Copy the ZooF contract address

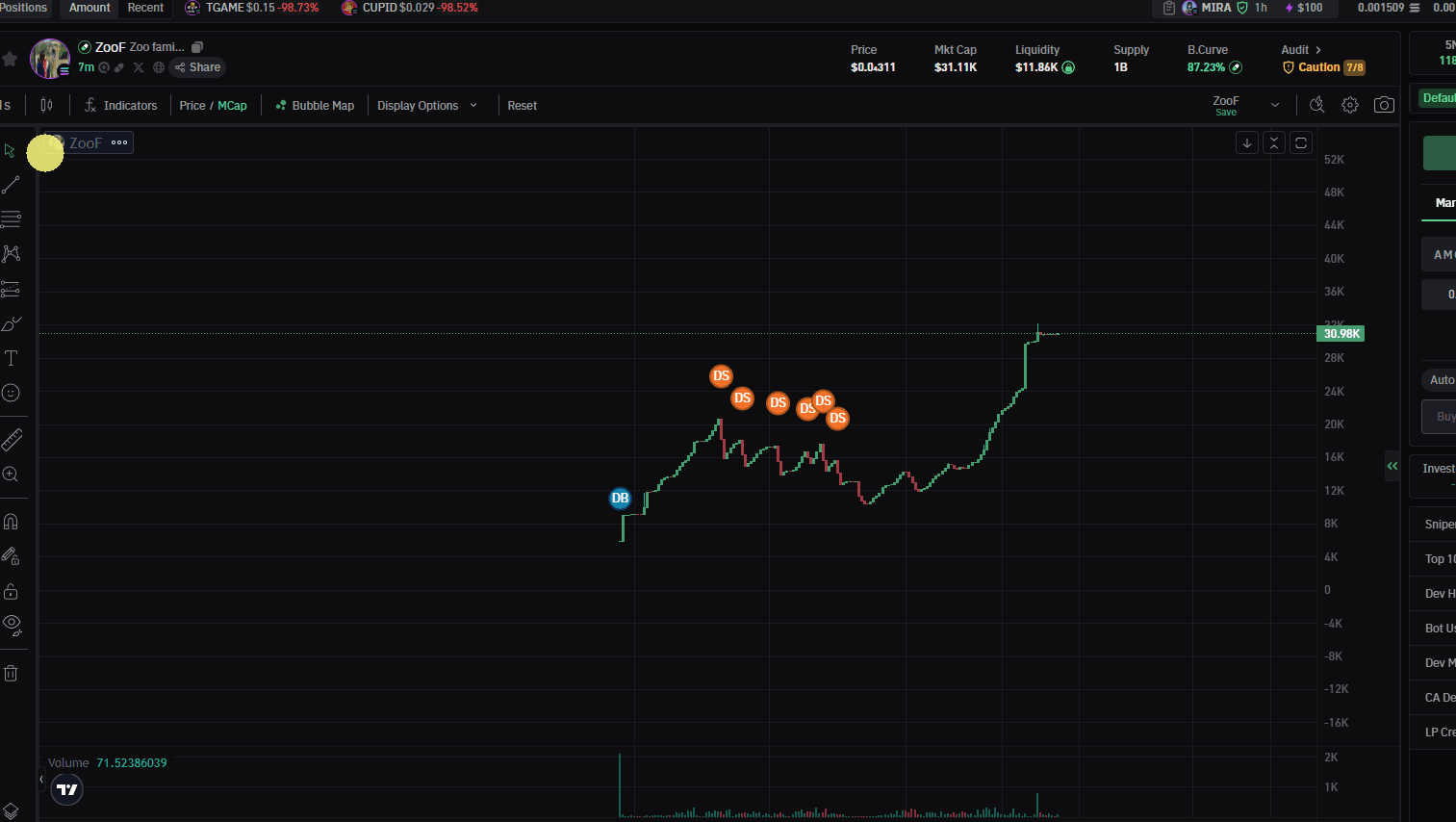[x=197, y=47]
